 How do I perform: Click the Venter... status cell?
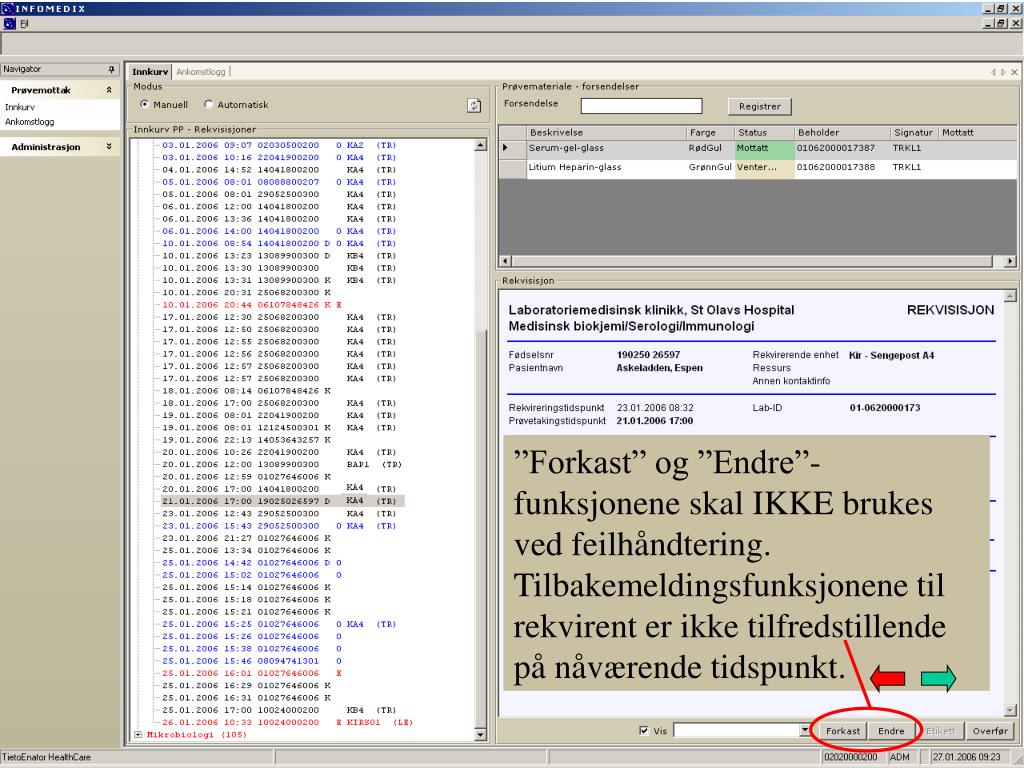(765, 168)
